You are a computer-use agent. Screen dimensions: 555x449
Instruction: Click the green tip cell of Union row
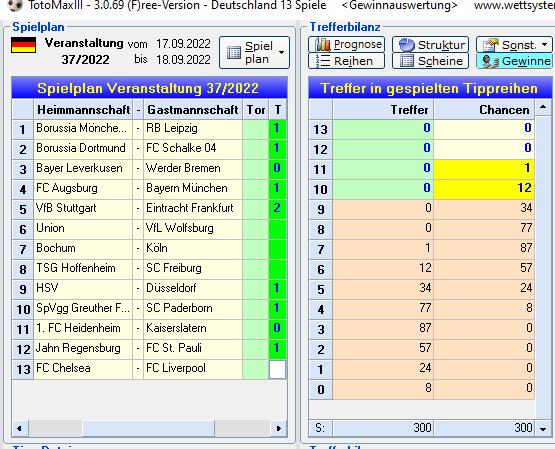277,229
